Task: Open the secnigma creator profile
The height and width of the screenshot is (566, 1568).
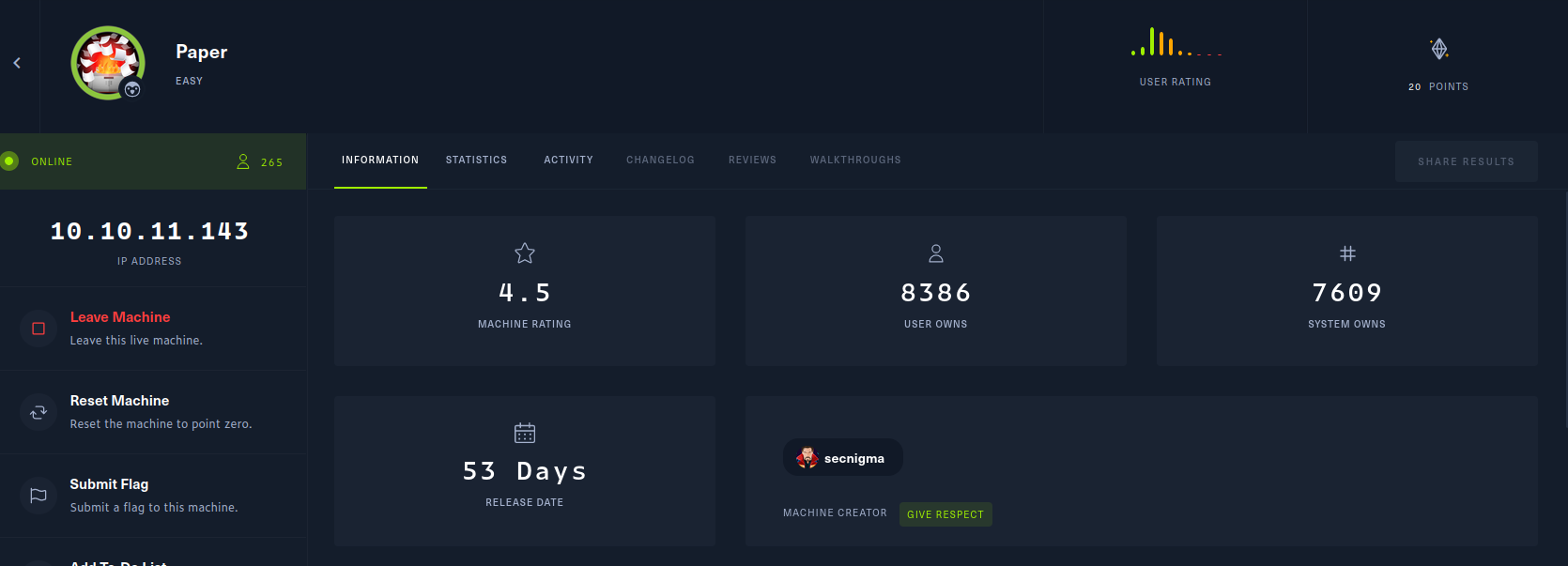Action: tap(843, 458)
